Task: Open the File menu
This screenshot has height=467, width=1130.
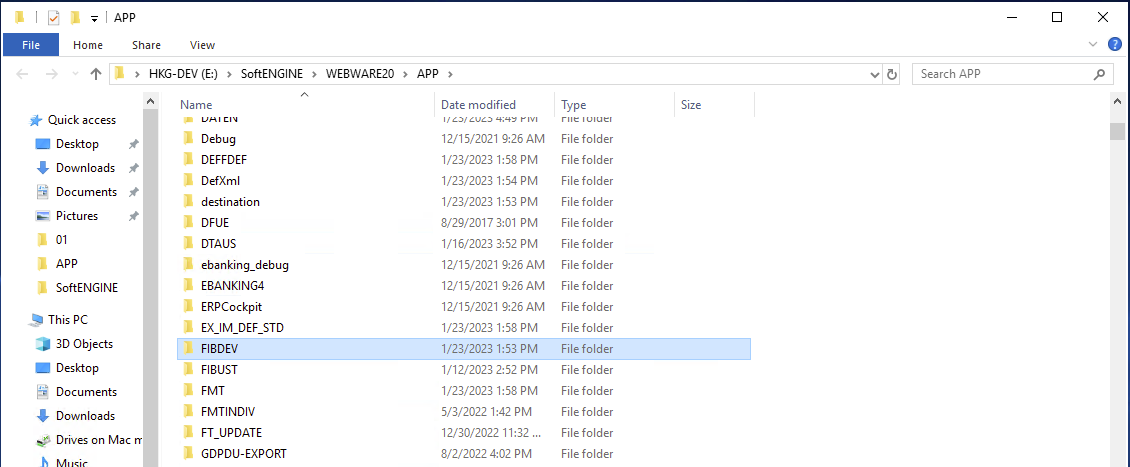Action: click(31, 45)
